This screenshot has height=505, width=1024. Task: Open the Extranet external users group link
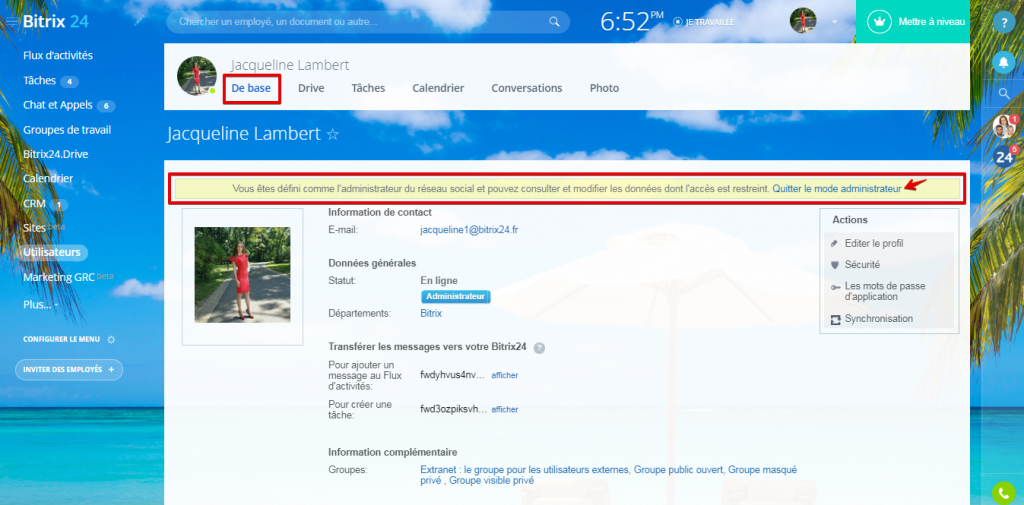pyautogui.click(x=525, y=470)
